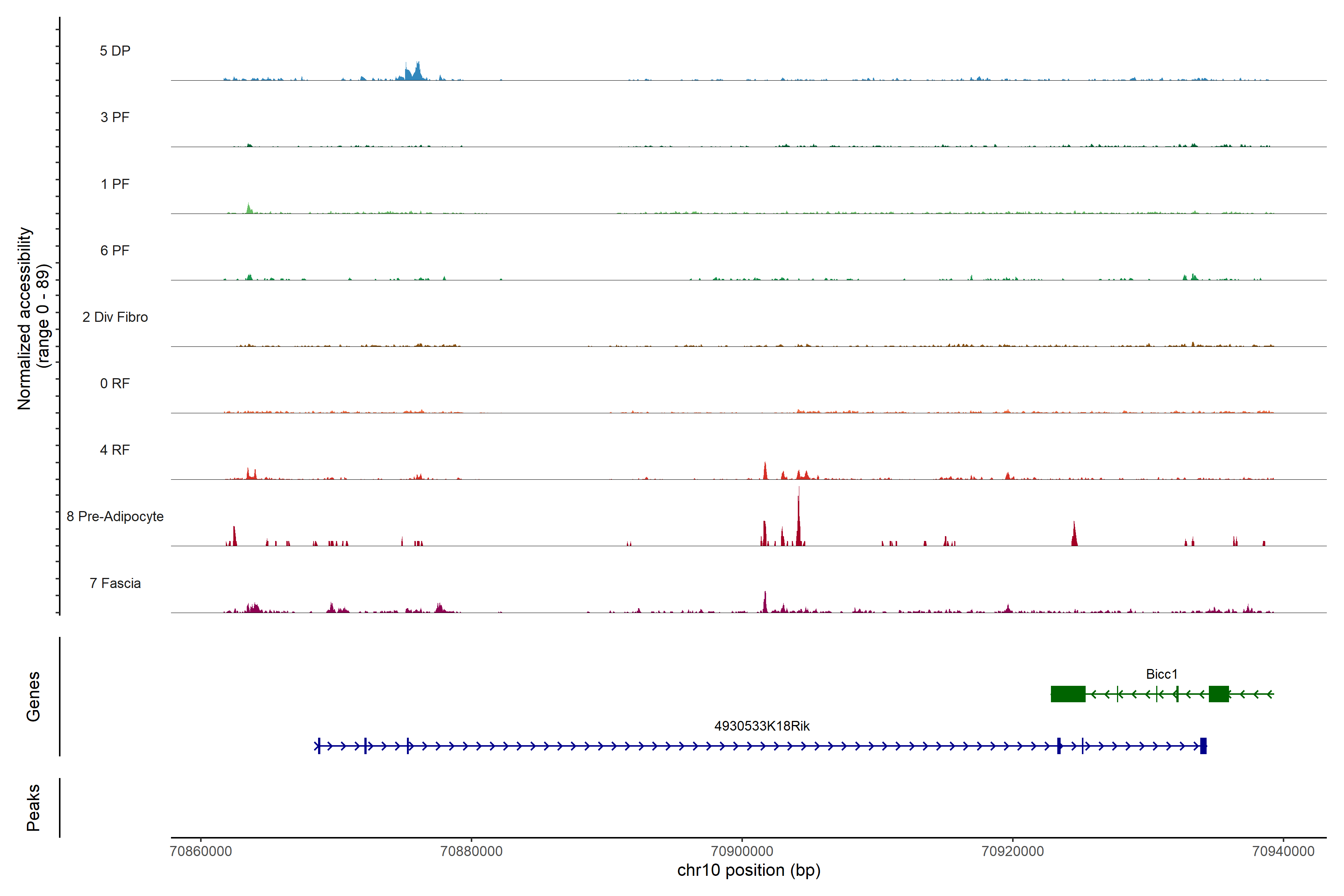
Task: Click the 2 Div Fibro track label
Action: click(x=115, y=317)
